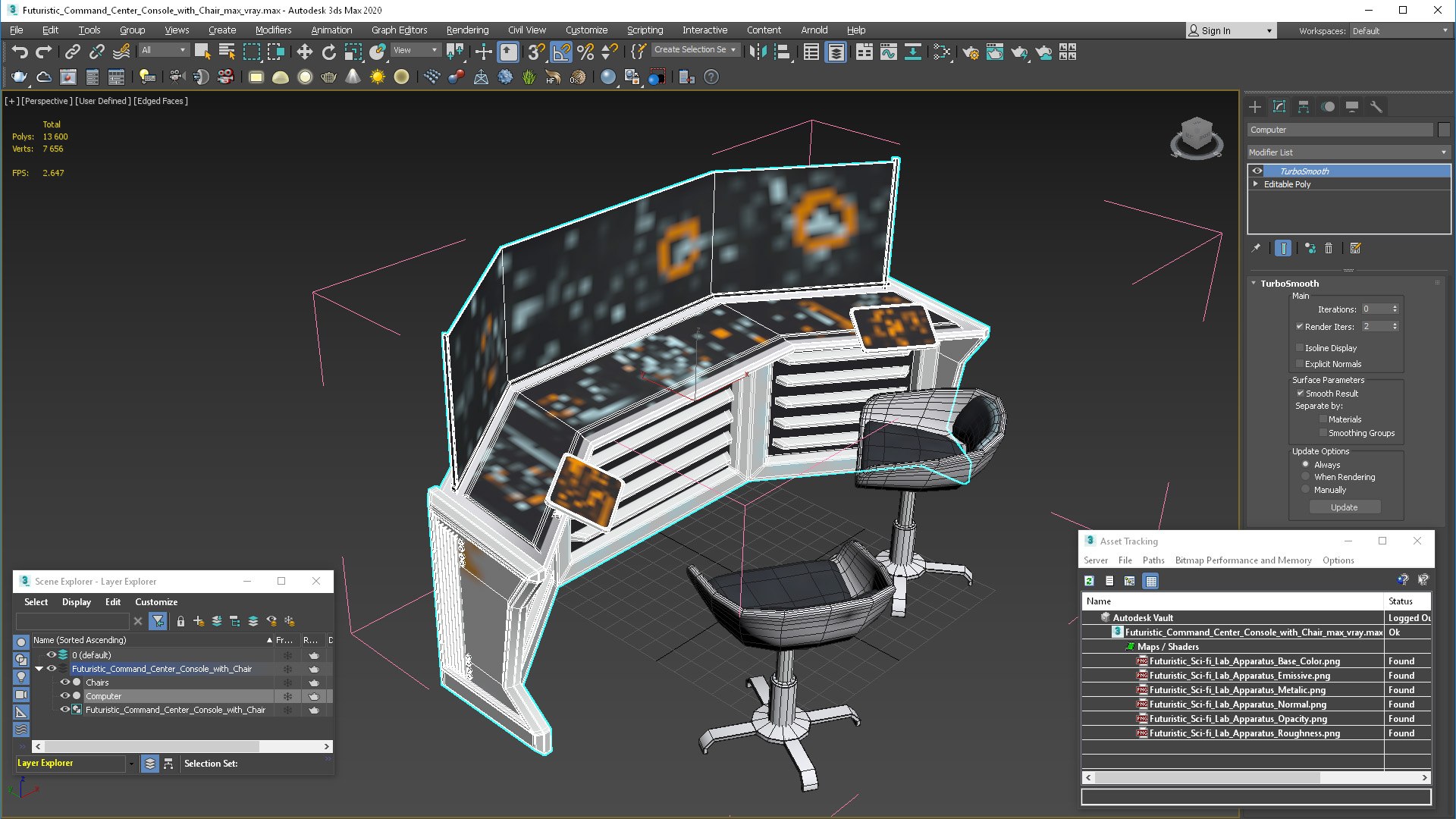Toggle the Angle Snap icon

click(x=561, y=52)
